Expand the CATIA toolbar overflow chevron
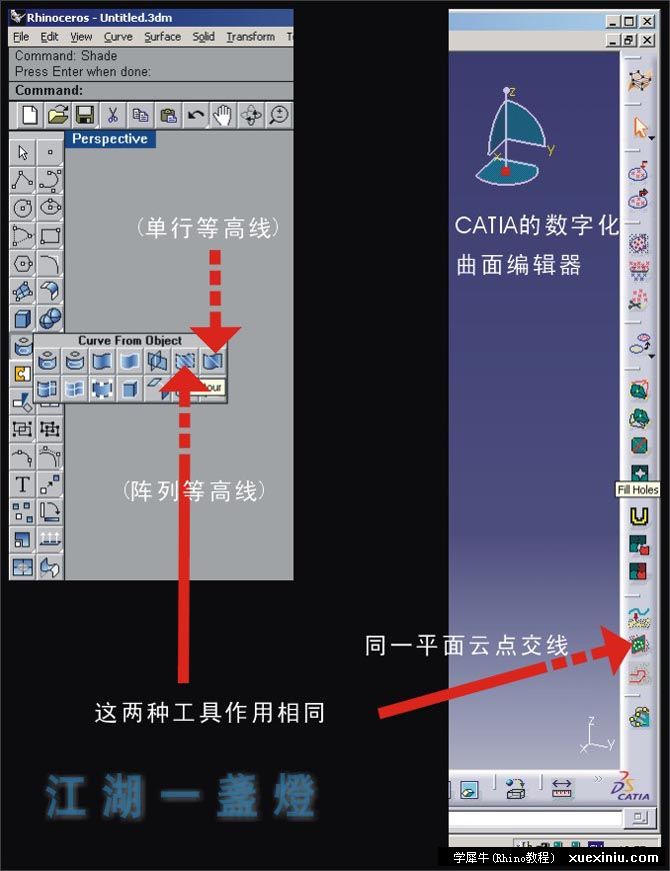Screen dimensions: 670x871 598,779
